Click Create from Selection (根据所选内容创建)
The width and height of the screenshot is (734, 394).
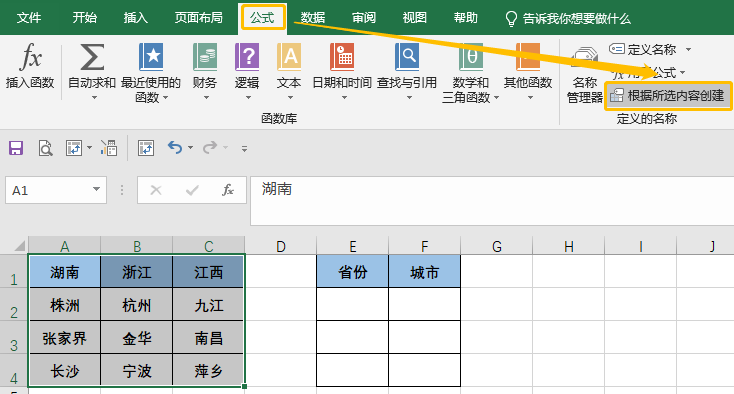tap(668, 96)
